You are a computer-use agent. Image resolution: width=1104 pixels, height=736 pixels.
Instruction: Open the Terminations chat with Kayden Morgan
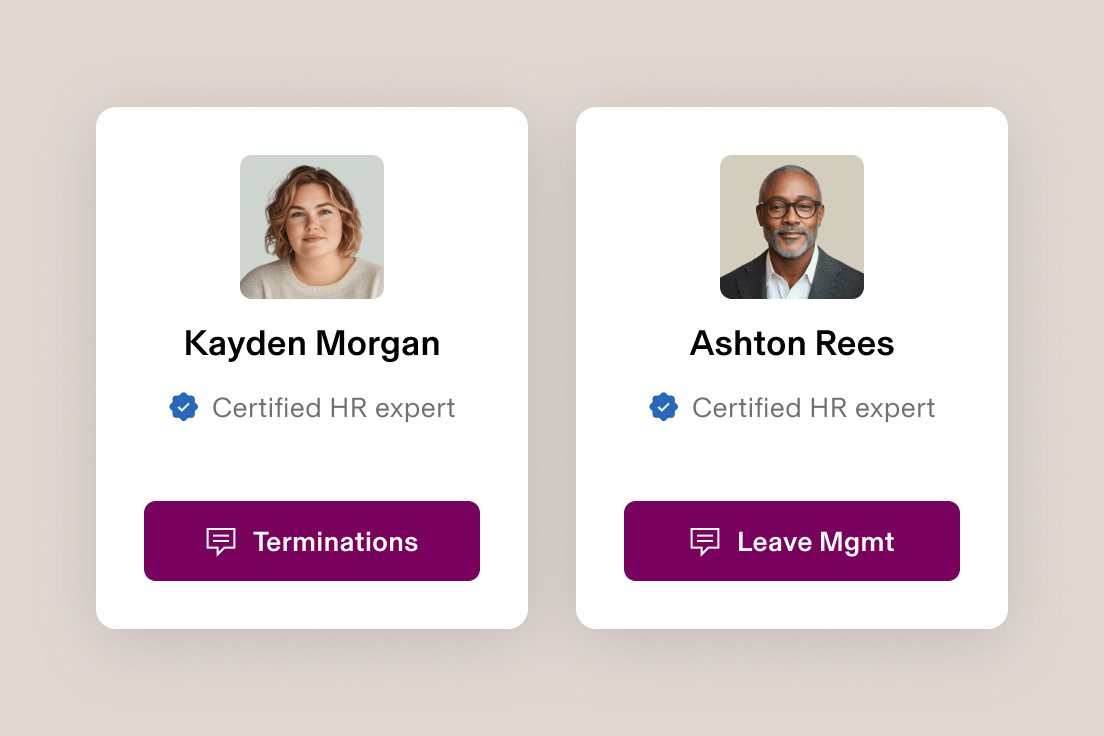click(311, 541)
